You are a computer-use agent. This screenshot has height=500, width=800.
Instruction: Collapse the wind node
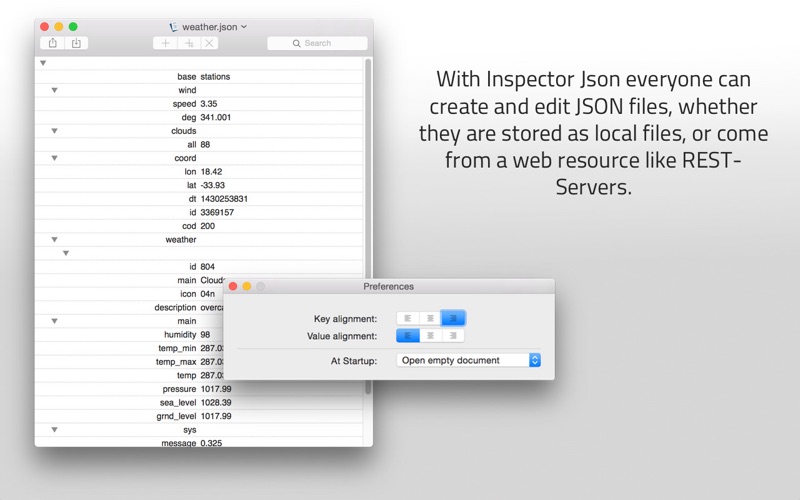point(54,90)
